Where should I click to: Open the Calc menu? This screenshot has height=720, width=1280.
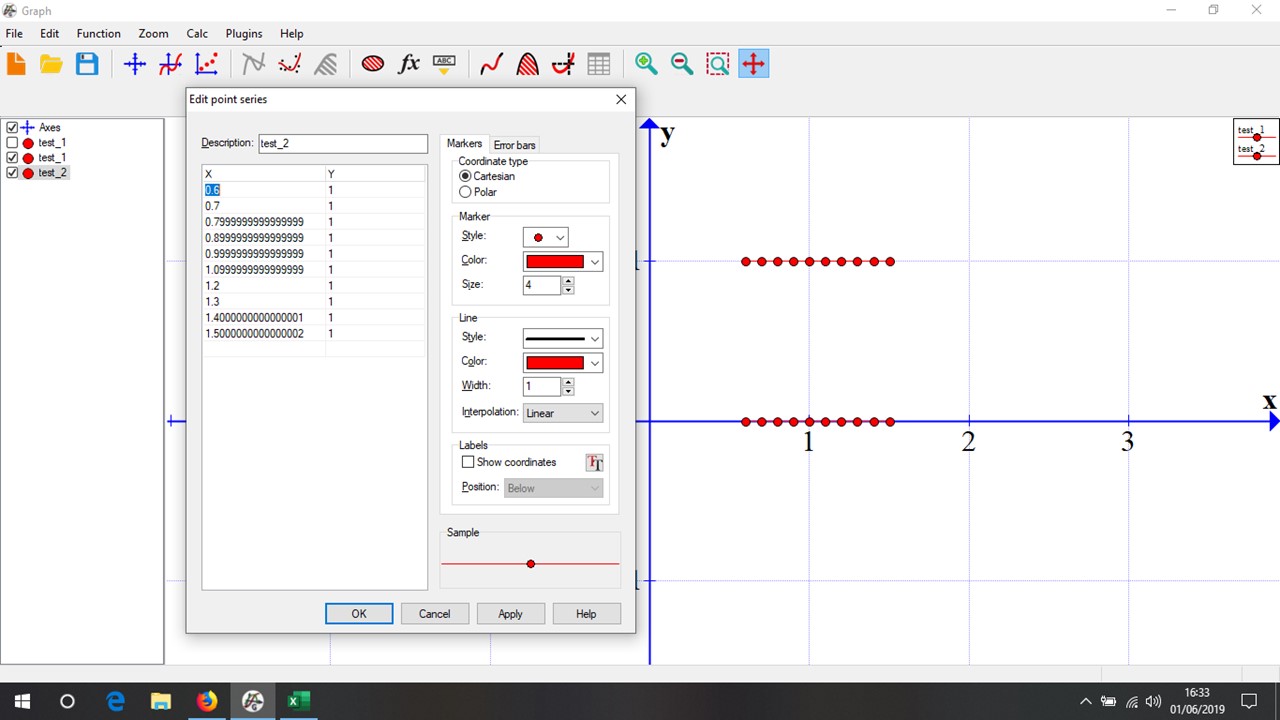tap(197, 33)
